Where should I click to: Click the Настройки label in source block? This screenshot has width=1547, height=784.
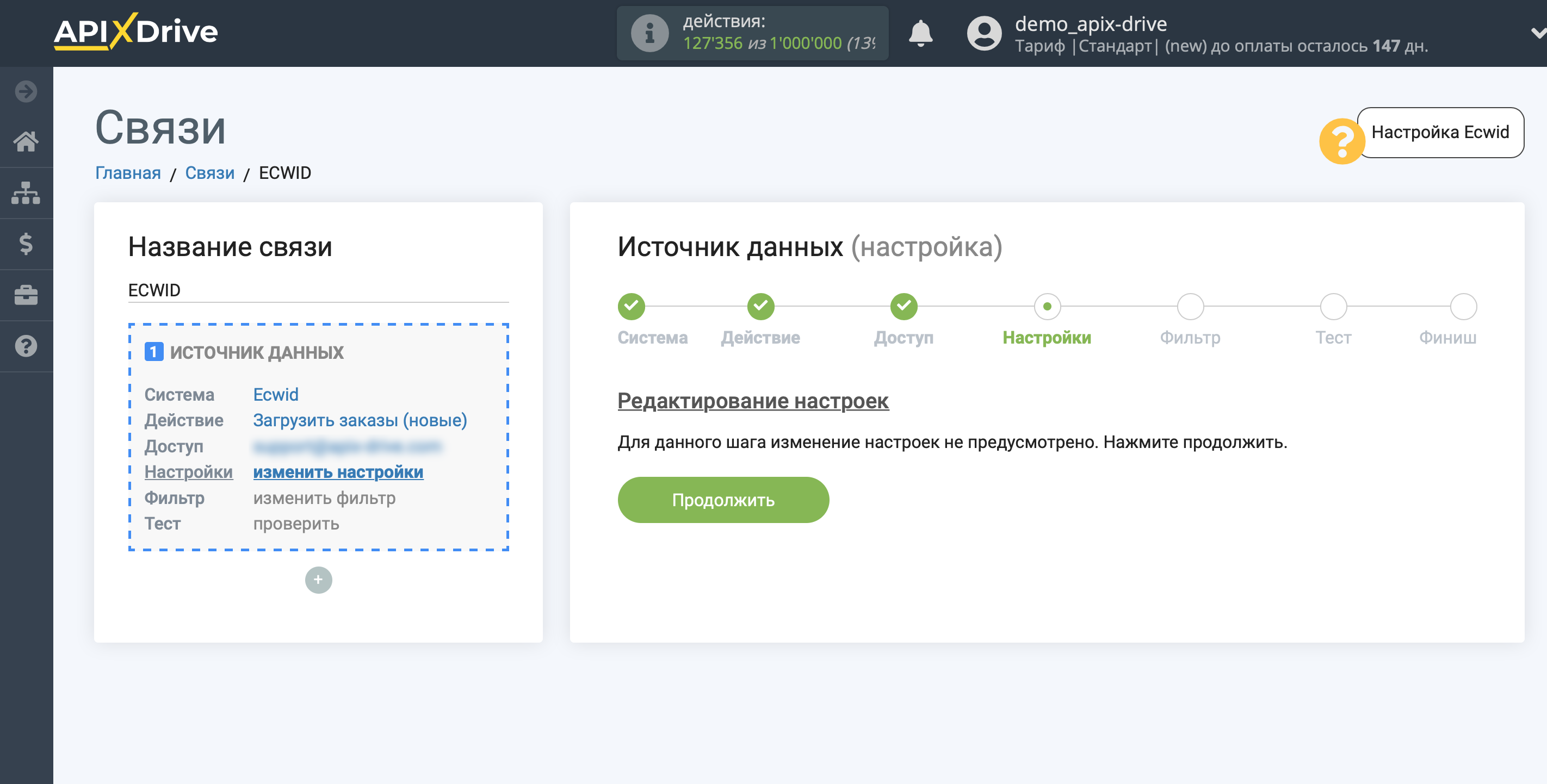[189, 472]
